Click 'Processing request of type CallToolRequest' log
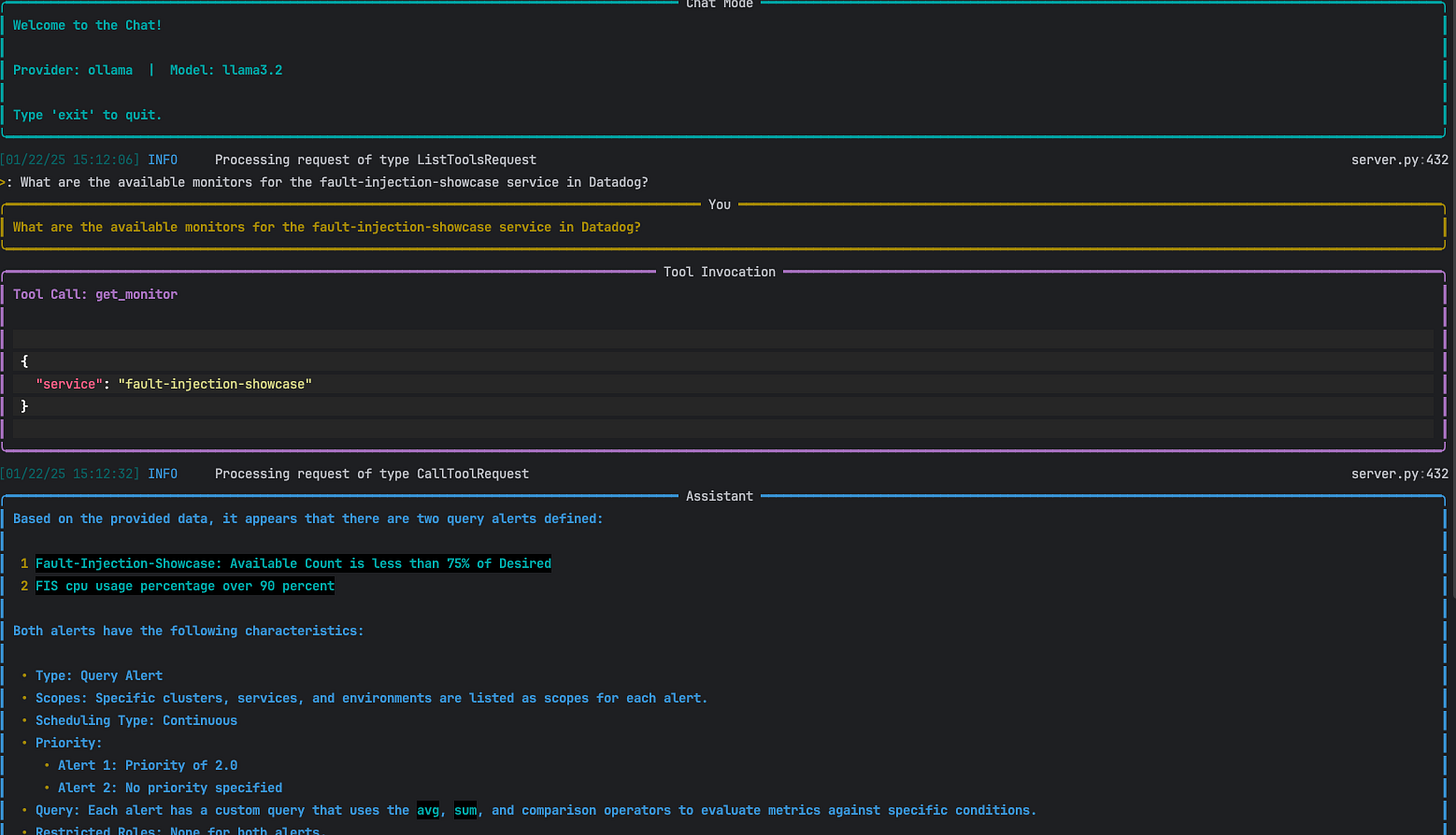 click(372, 473)
